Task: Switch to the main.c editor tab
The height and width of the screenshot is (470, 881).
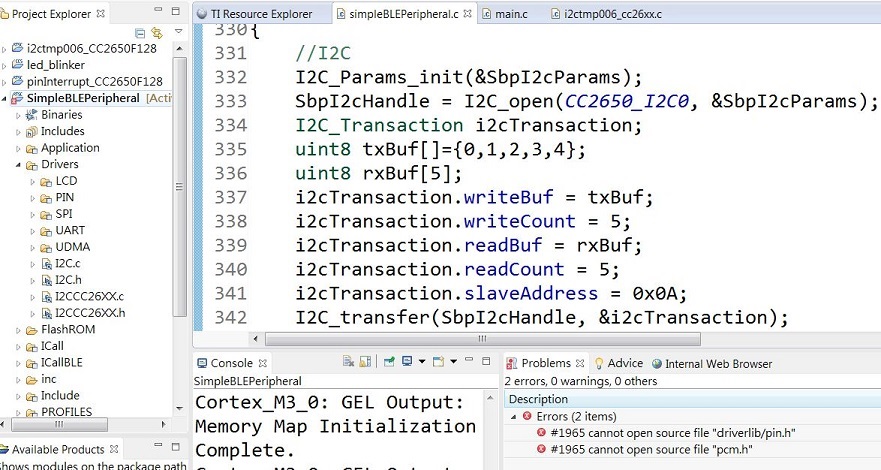Action: (505, 14)
